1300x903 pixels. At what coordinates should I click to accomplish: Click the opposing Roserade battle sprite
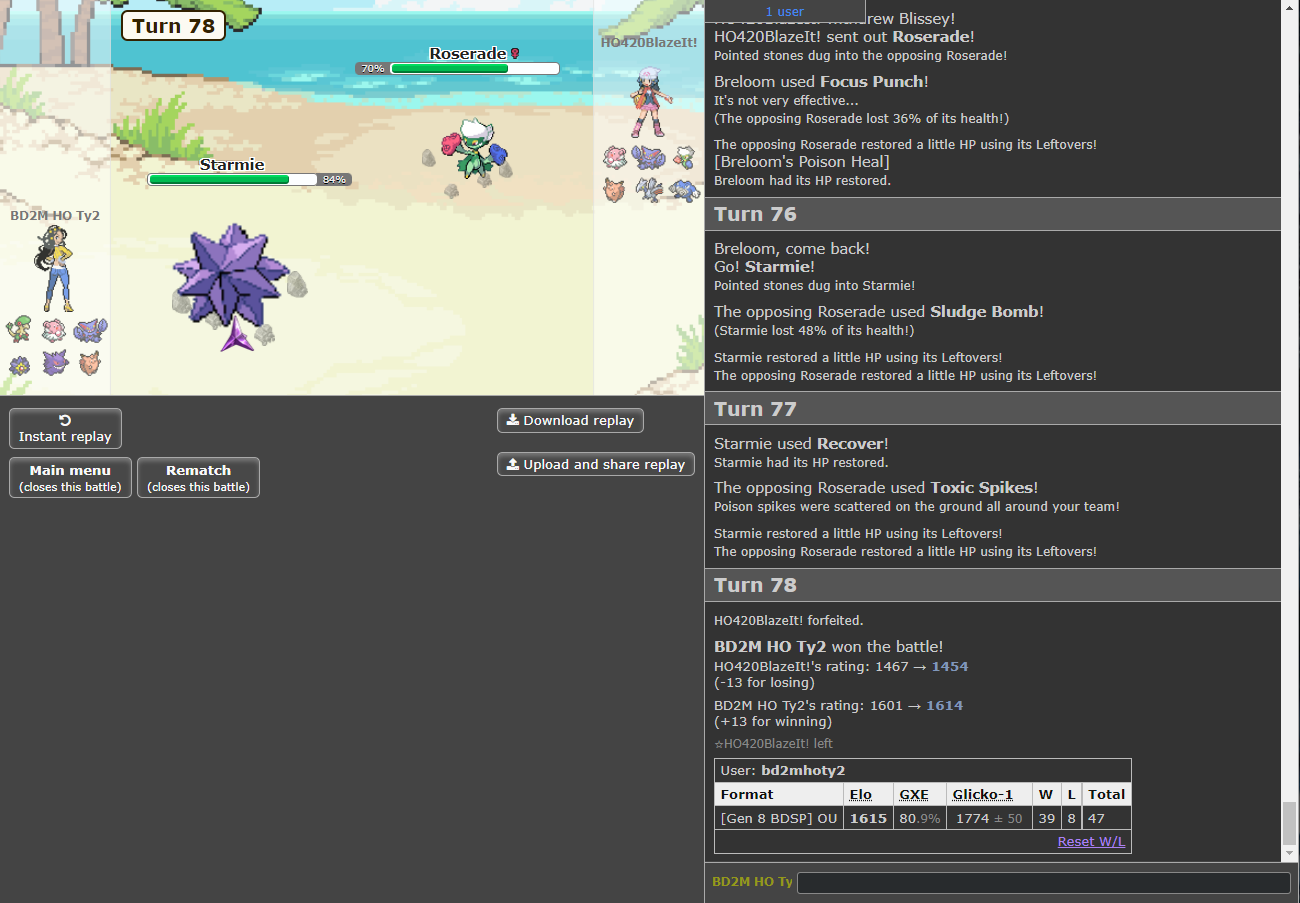[476, 148]
